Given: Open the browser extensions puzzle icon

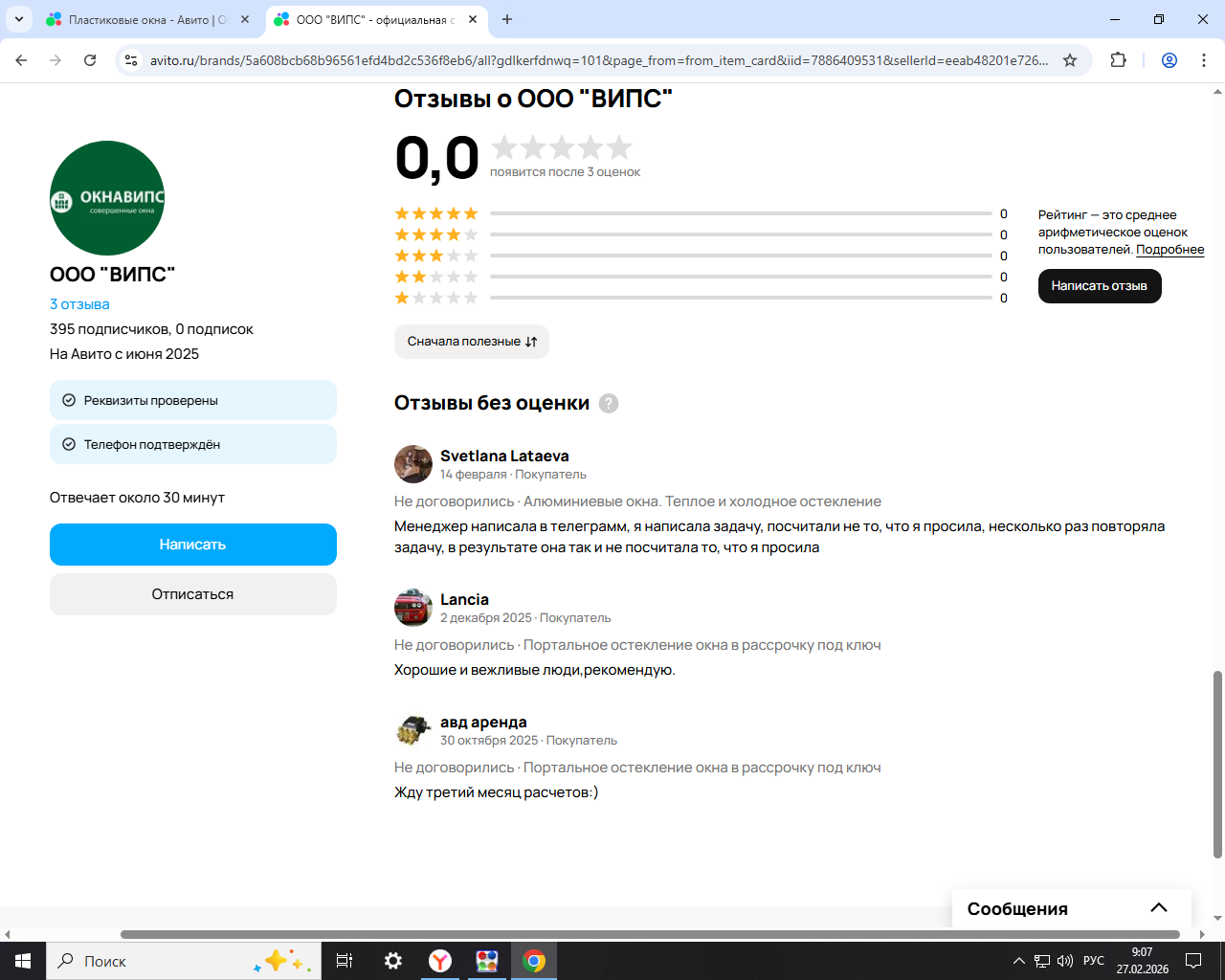Looking at the screenshot, I should point(1118,60).
